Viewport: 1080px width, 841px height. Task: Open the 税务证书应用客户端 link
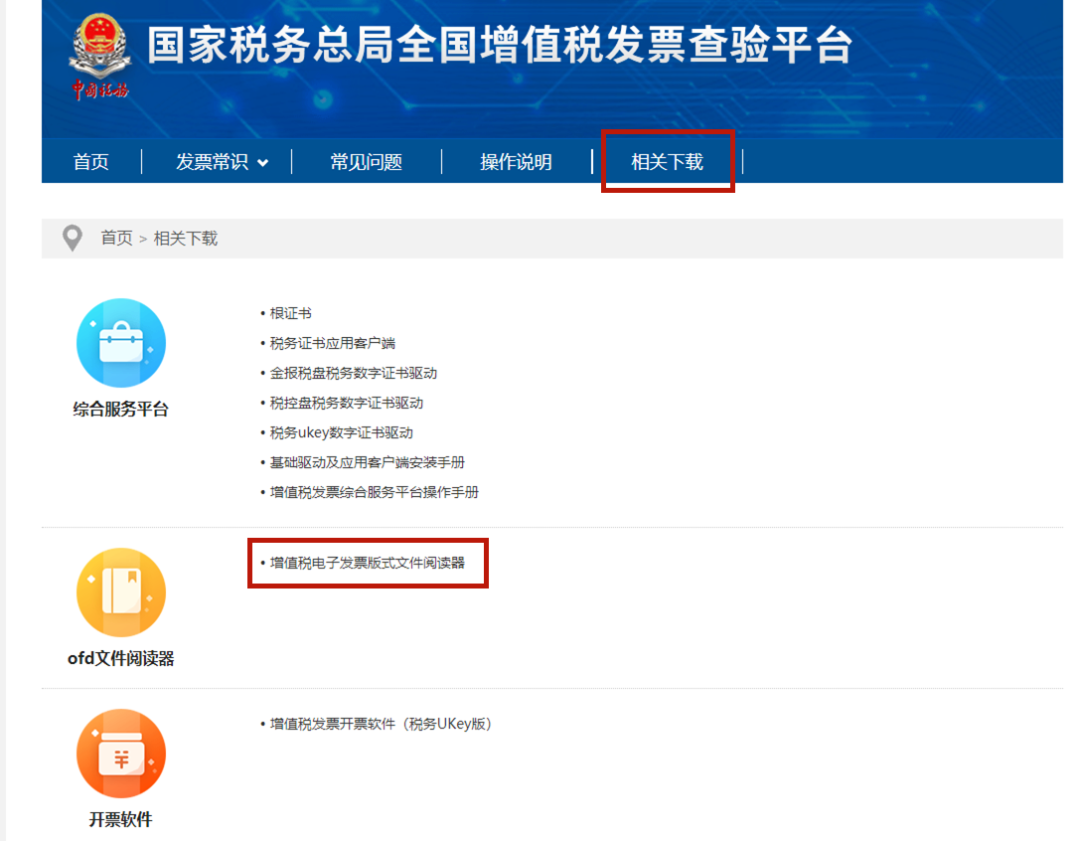click(333, 343)
